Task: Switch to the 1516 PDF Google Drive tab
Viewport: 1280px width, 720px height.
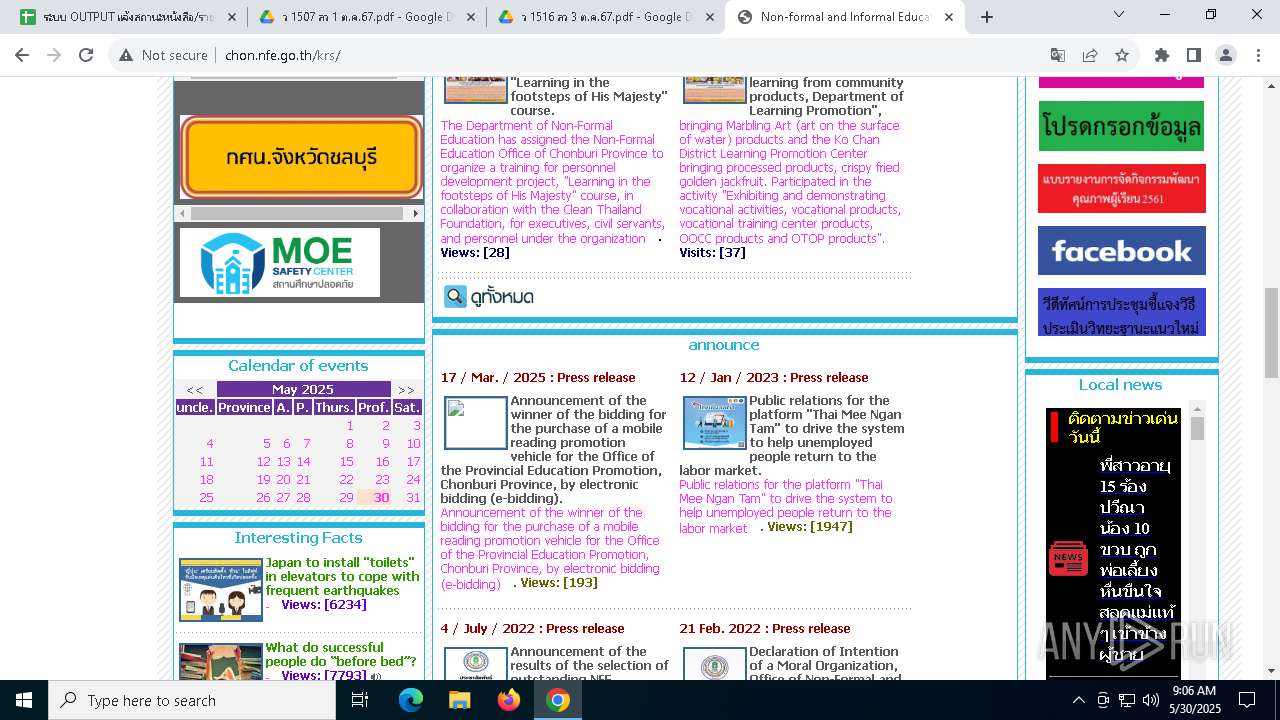Action: [605, 17]
